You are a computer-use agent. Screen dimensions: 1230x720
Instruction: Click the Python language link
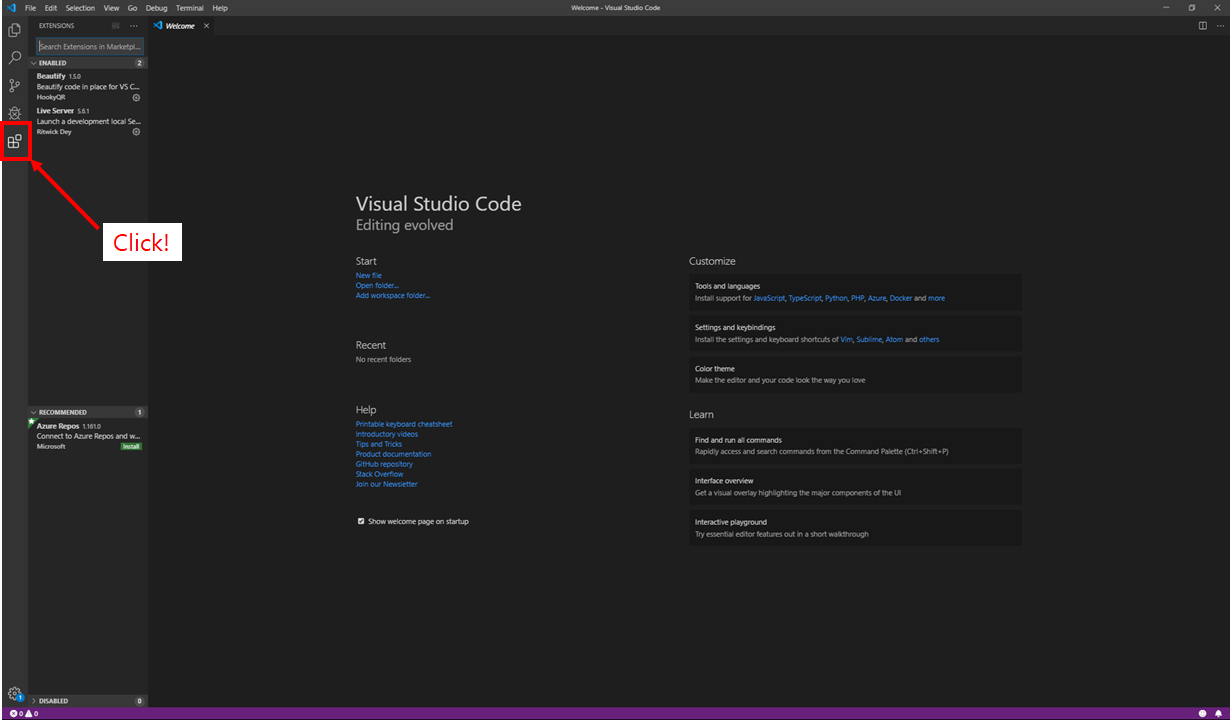pyautogui.click(x=836, y=298)
